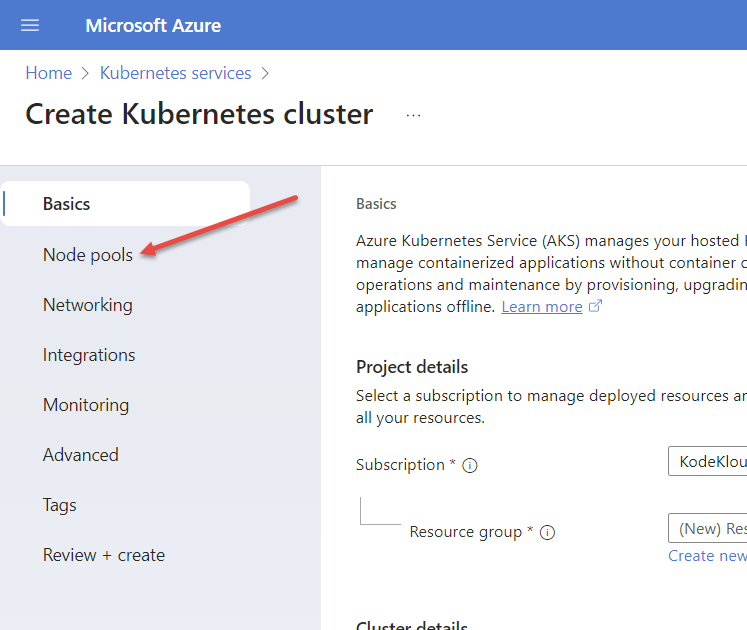Open the ellipsis more options menu
The width and height of the screenshot is (747, 630).
[413, 115]
